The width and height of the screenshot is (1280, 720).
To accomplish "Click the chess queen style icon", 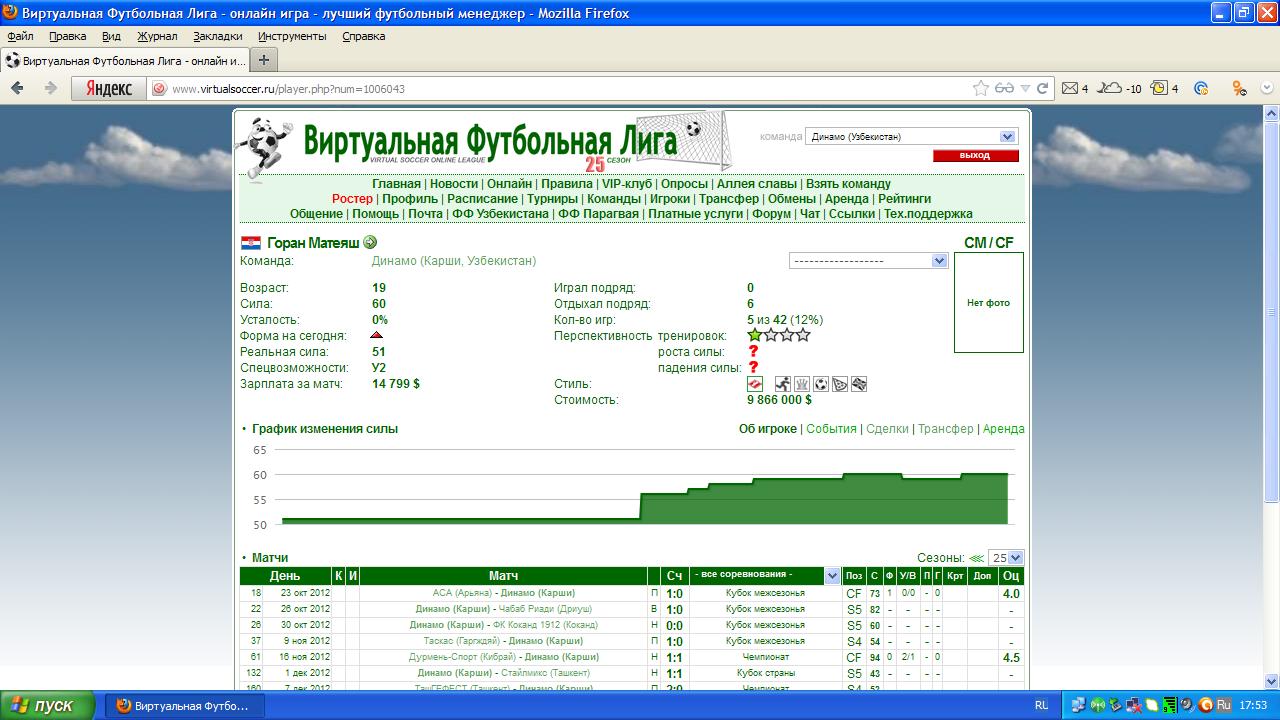I will 802,384.
